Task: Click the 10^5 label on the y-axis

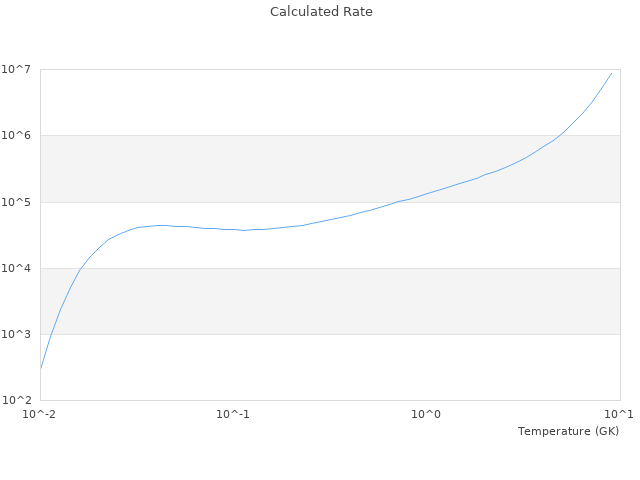Action: pos(19,202)
